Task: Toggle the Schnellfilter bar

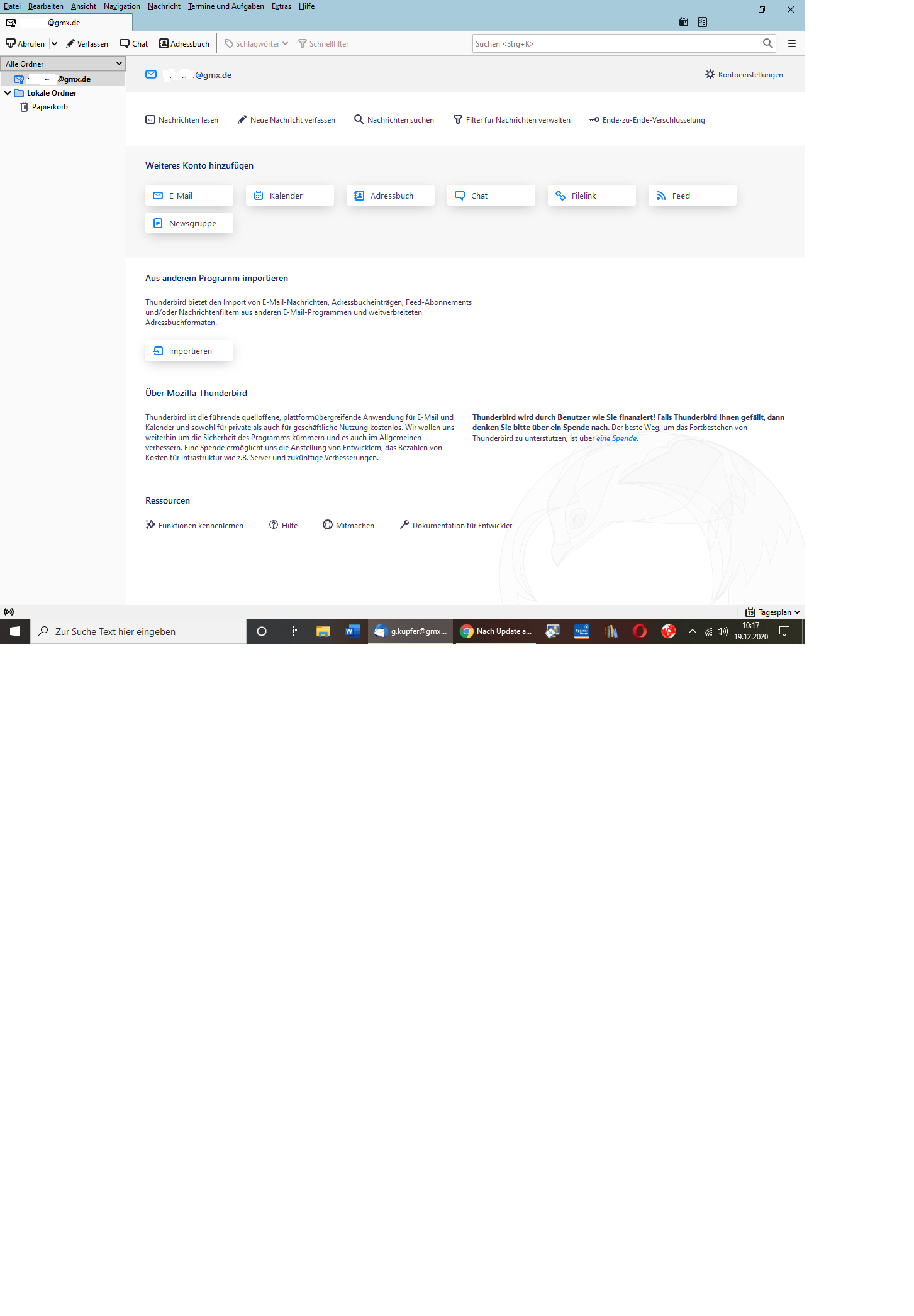Action: click(323, 43)
